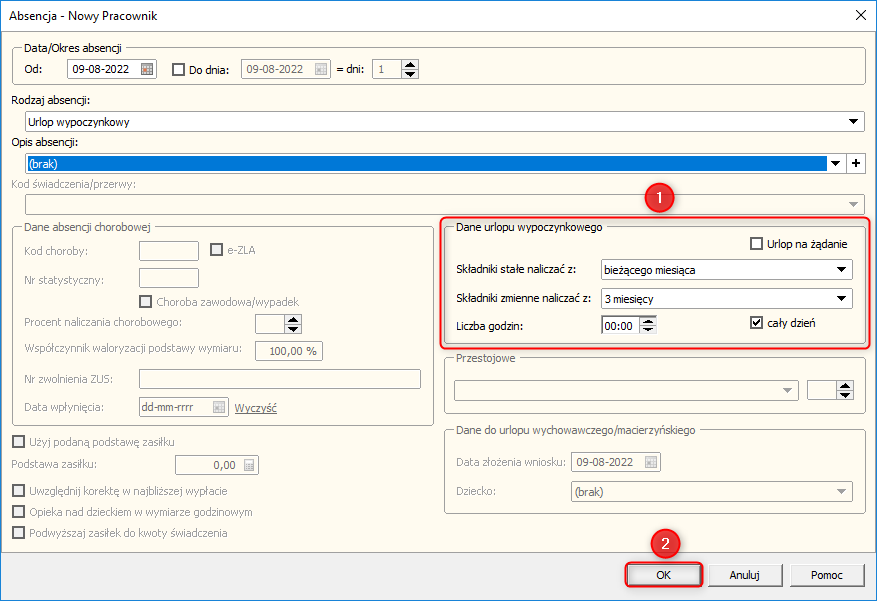Uncheck the cały dzień checkbox

757,323
